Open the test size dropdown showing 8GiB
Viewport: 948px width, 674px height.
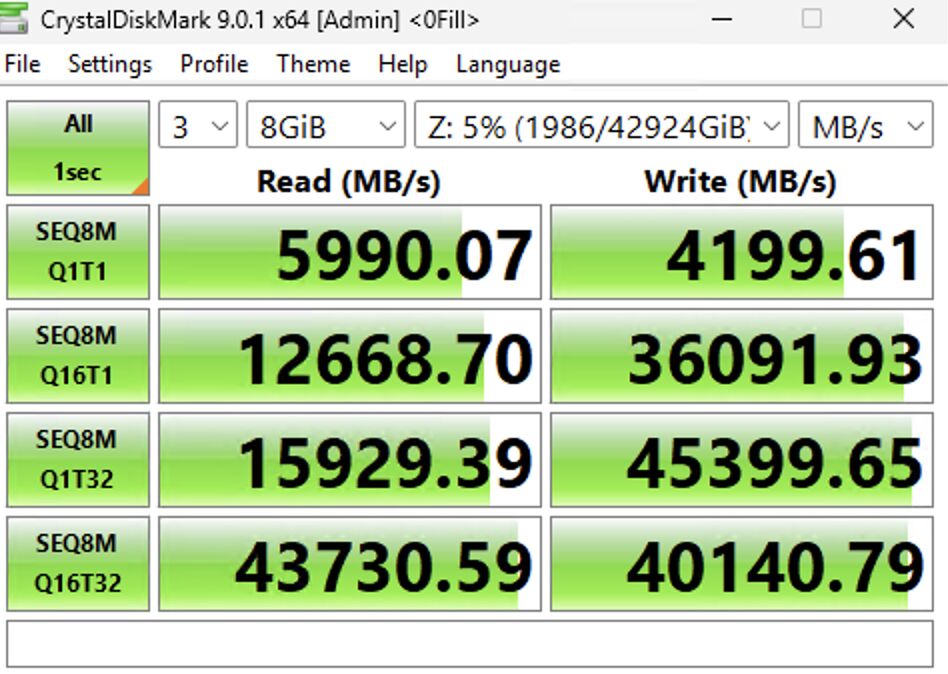coord(324,125)
